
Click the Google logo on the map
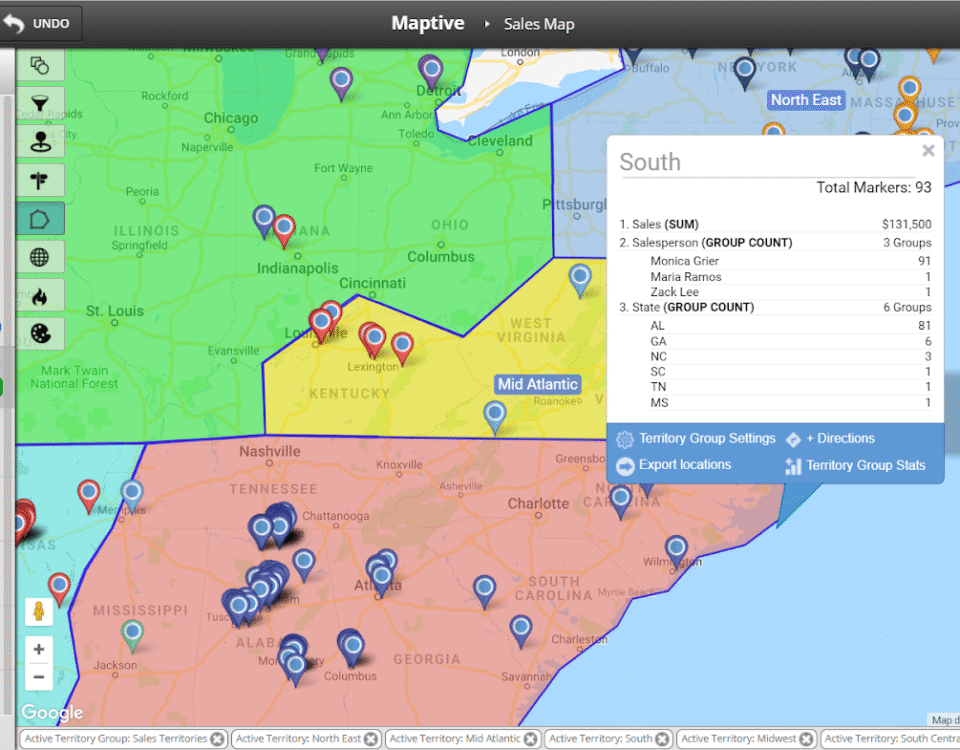tap(51, 713)
